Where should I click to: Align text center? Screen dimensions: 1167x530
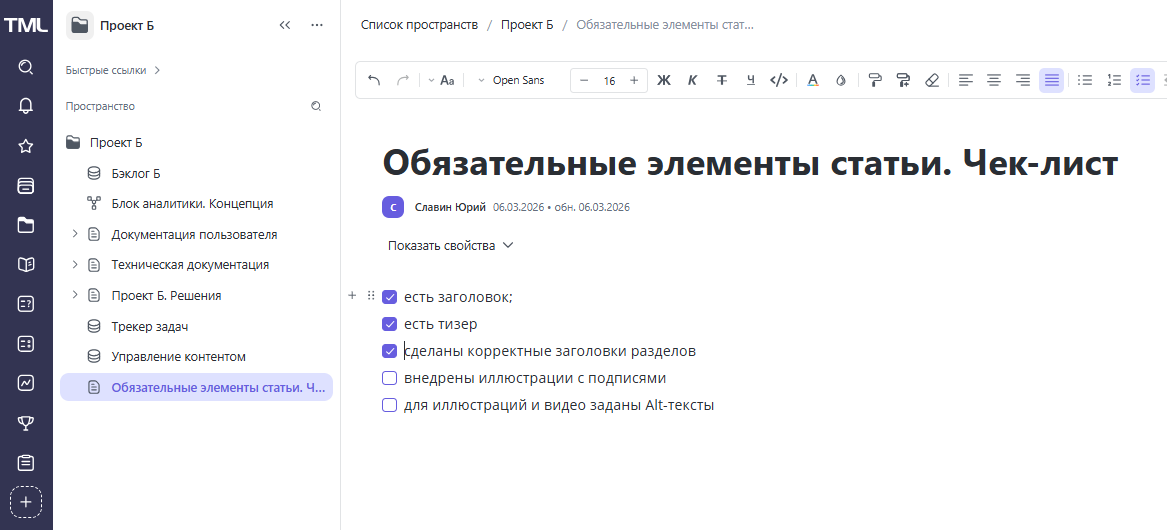tap(994, 80)
